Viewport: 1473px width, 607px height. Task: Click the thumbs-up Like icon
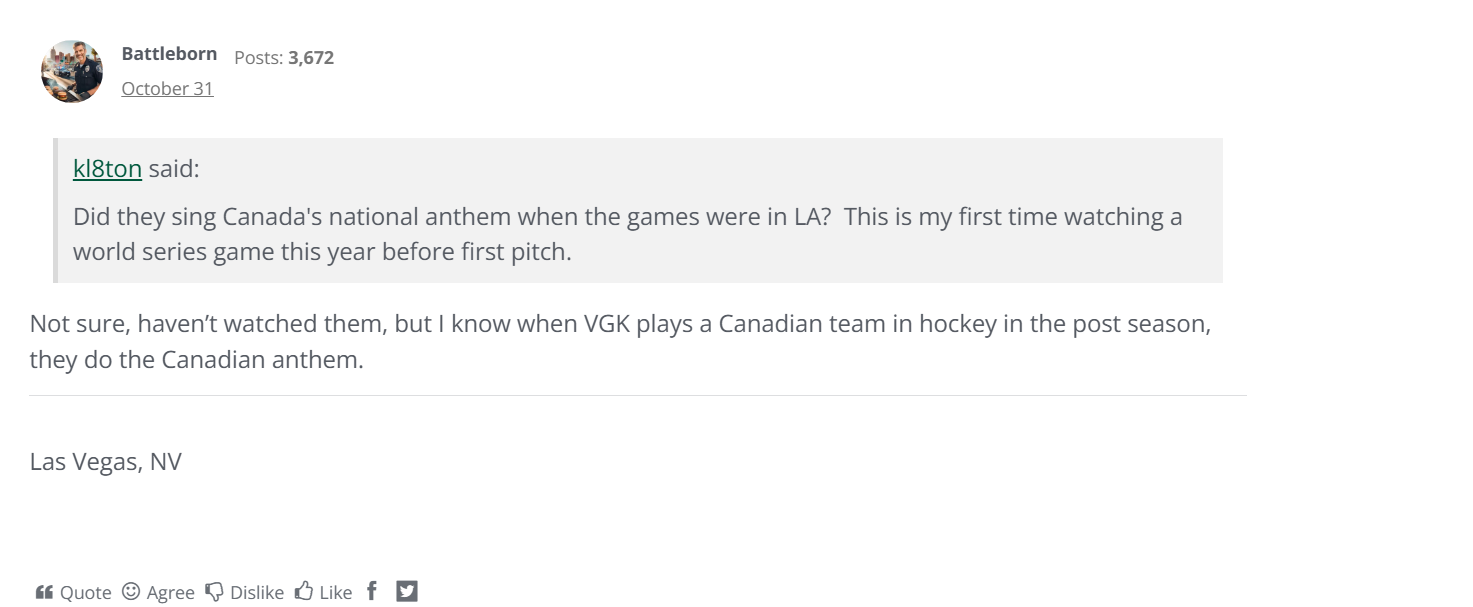(304, 592)
